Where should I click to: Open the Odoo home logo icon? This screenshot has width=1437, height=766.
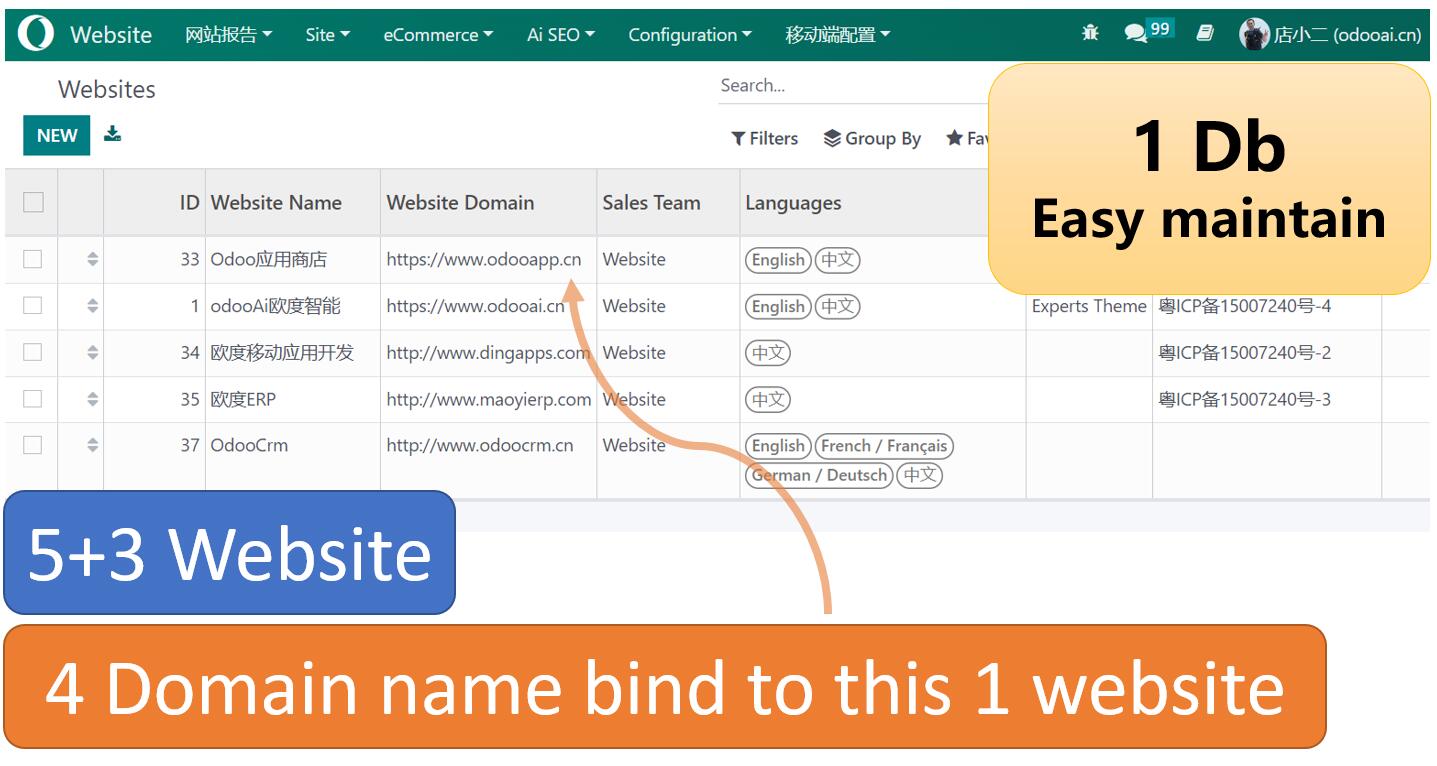(36, 34)
